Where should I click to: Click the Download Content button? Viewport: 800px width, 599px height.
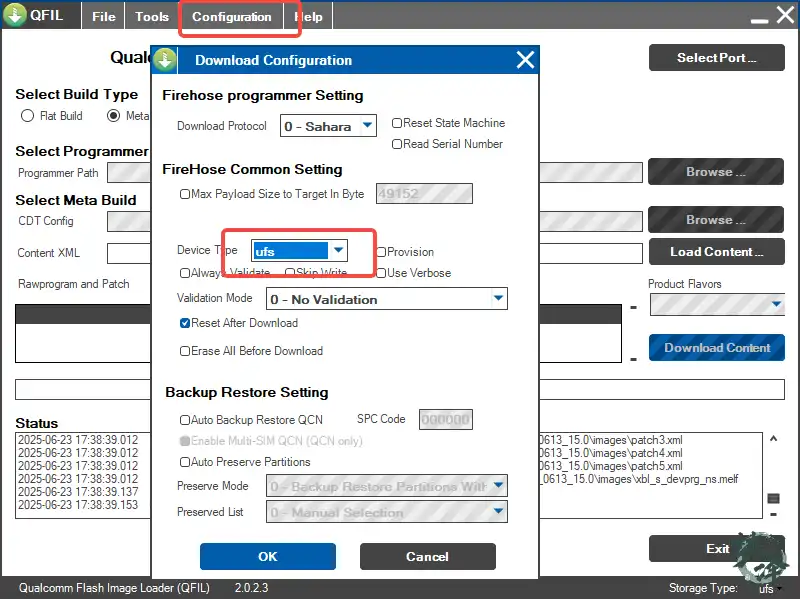click(716, 347)
